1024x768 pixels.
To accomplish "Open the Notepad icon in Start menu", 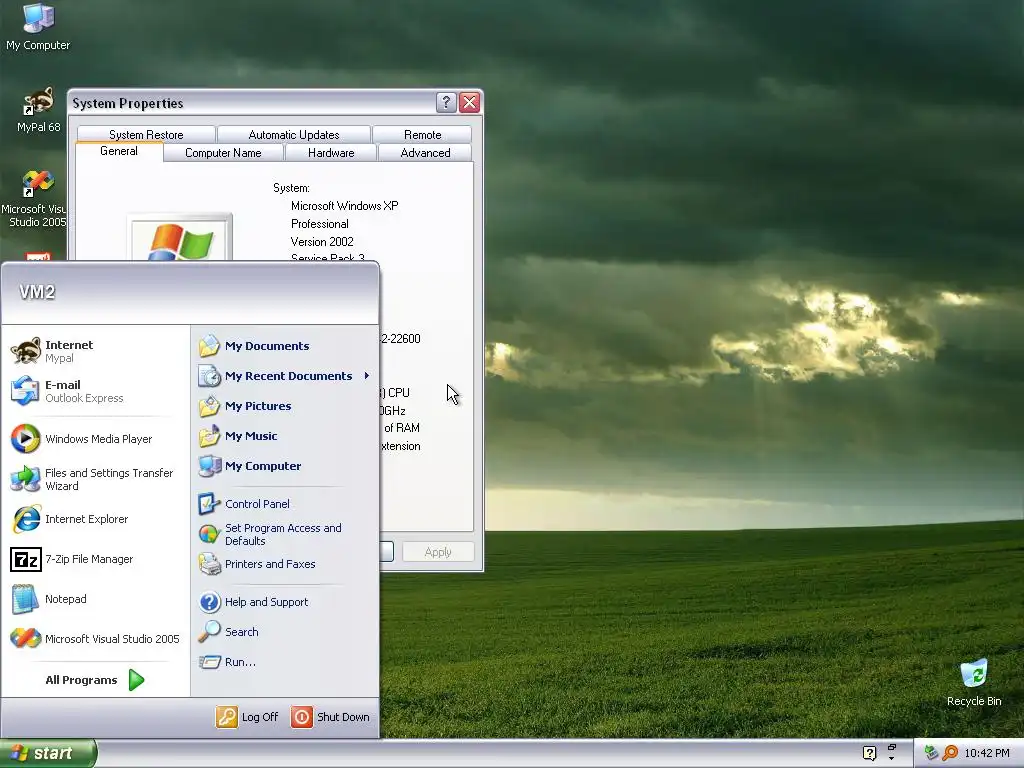I will (25, 599).
